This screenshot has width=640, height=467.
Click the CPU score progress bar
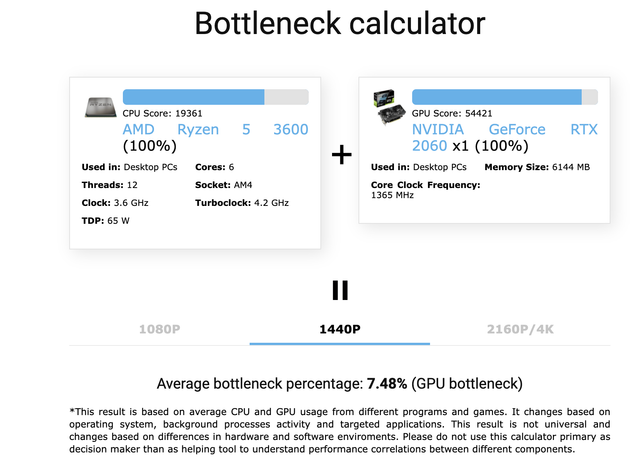(215, 97)
